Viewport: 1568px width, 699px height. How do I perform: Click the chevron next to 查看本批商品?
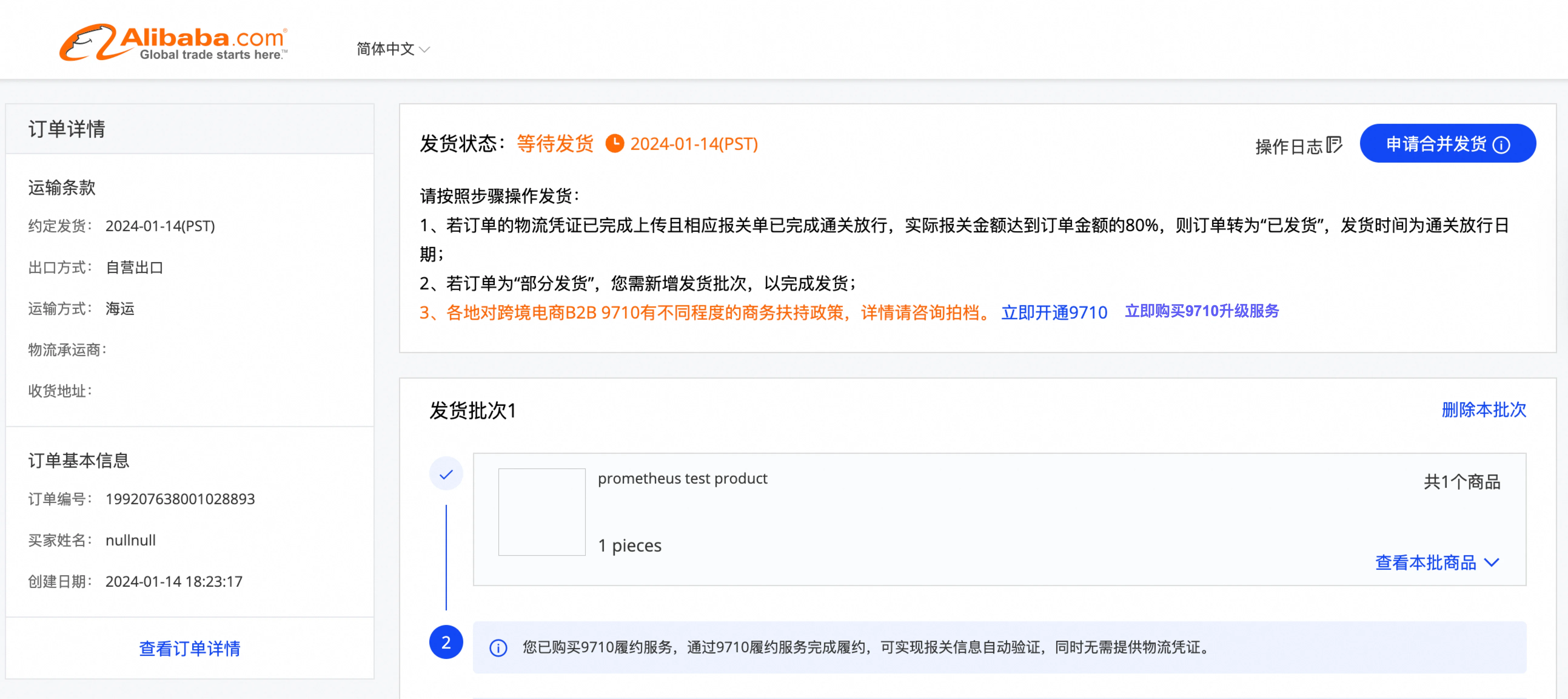1491,562
